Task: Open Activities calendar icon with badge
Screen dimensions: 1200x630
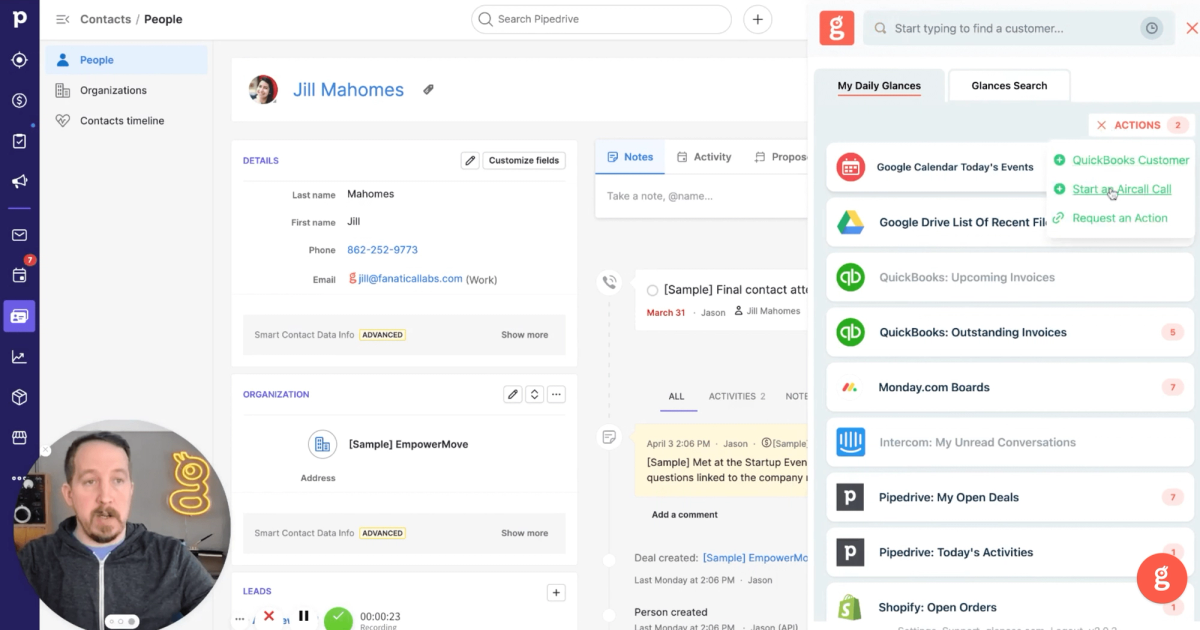Action: tap(19, 275)
